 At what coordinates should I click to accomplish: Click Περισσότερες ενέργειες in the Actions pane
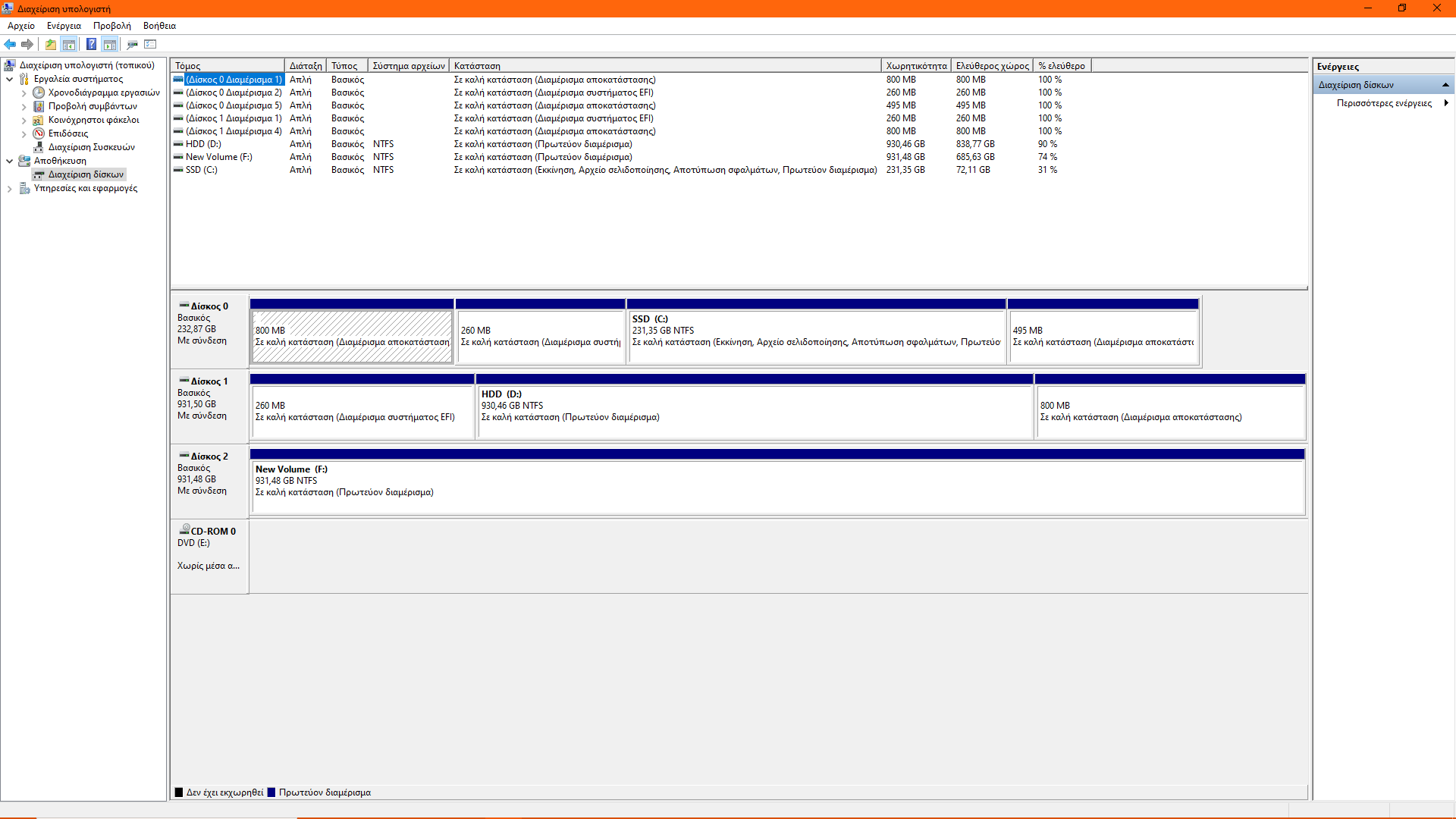(1384, 103)
